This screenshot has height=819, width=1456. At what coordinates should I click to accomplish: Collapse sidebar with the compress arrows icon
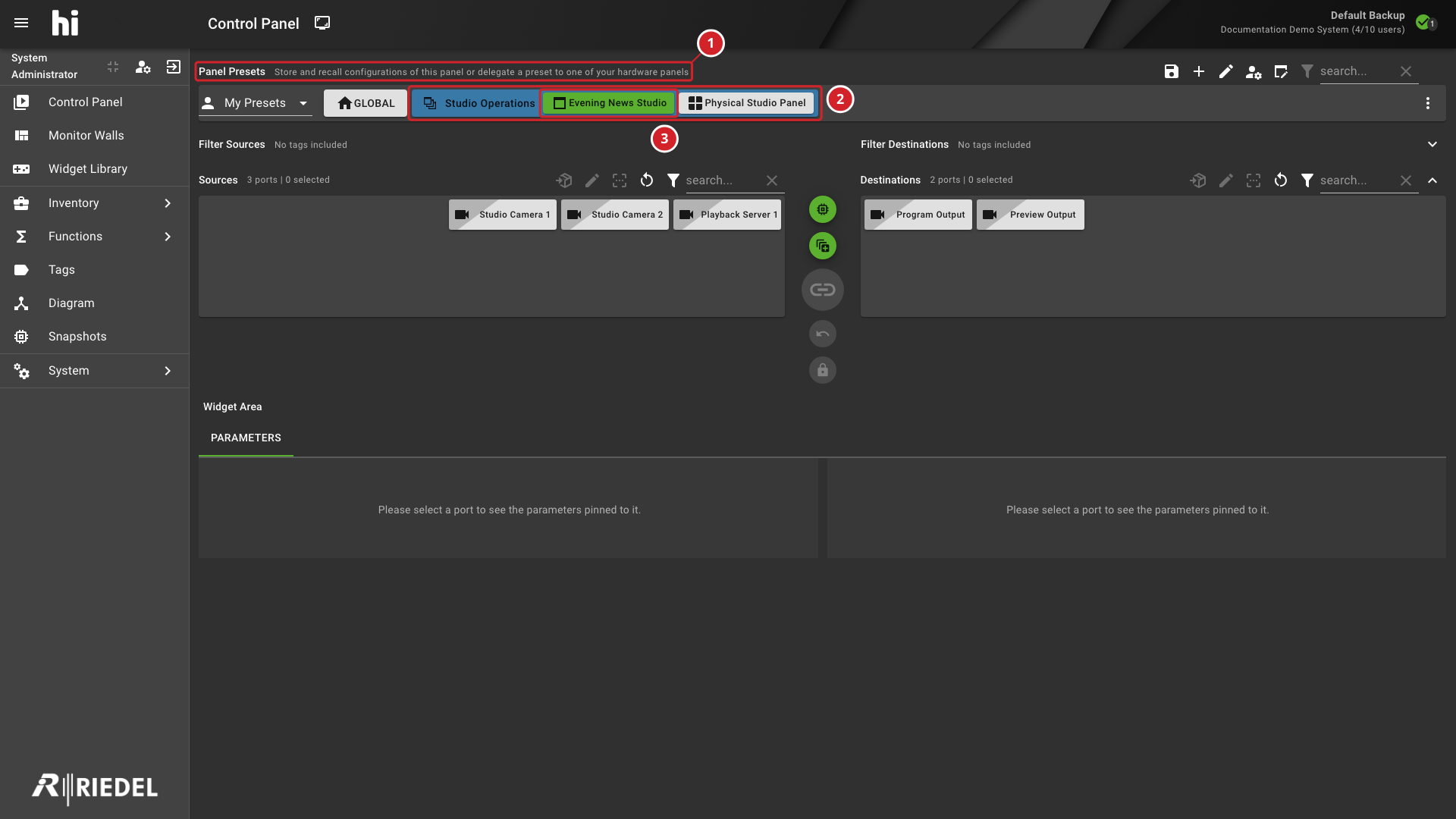[113, 67]
